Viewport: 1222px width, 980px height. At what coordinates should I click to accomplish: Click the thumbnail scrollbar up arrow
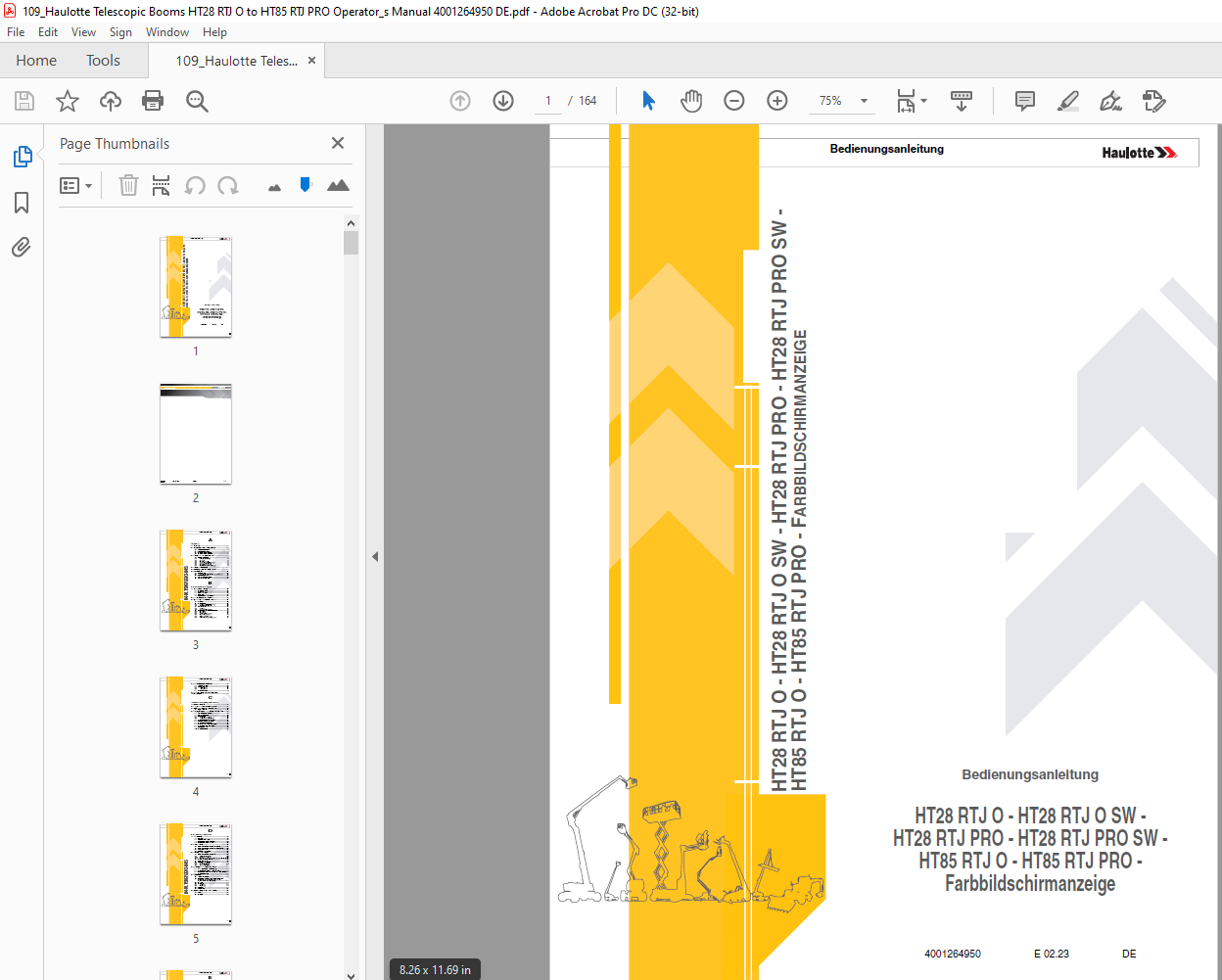pyautogui.click(x=352, y=222)
